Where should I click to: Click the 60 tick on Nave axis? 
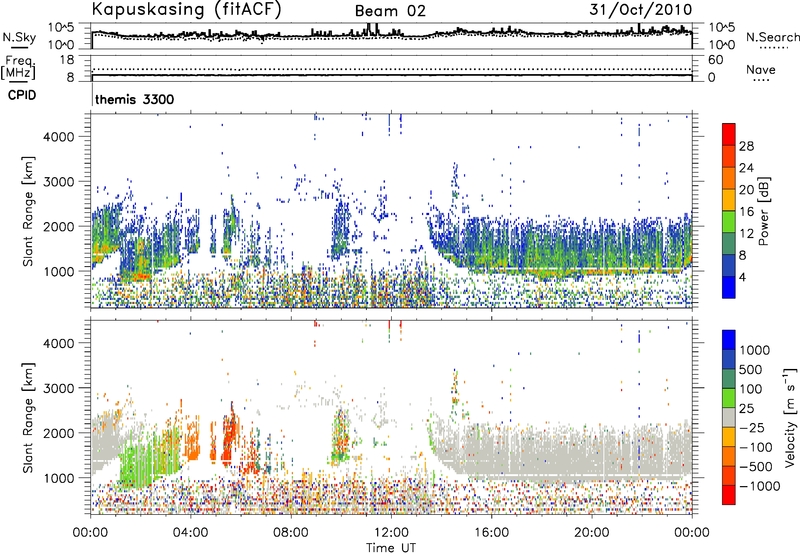(716, 60)
